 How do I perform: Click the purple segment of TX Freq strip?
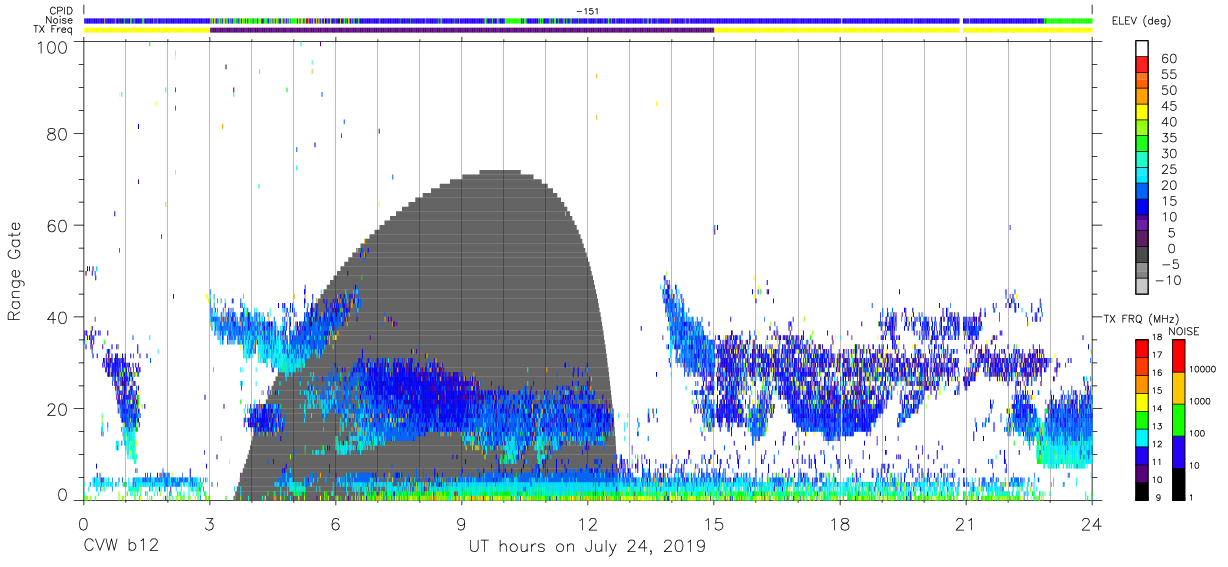[x=462, y=30]
